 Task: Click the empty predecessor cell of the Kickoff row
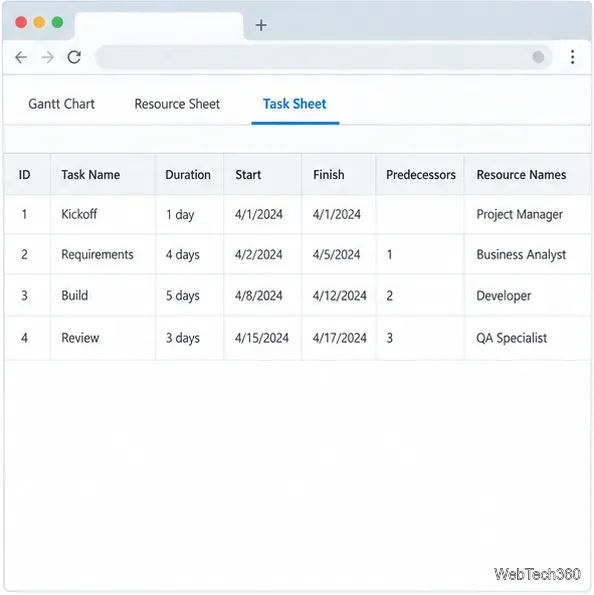point(420,214)
